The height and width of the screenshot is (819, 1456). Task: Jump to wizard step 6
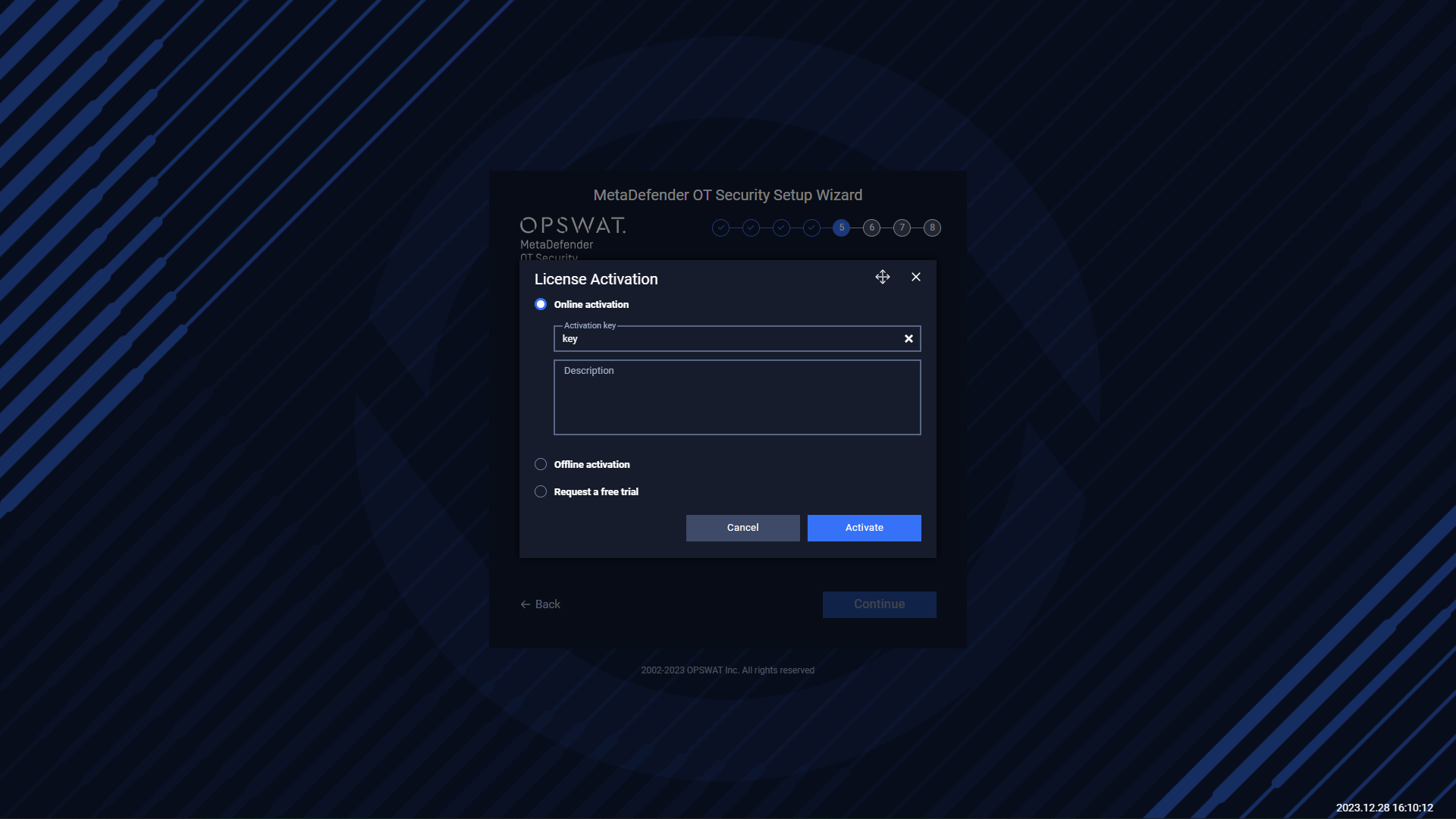(872, 227)
